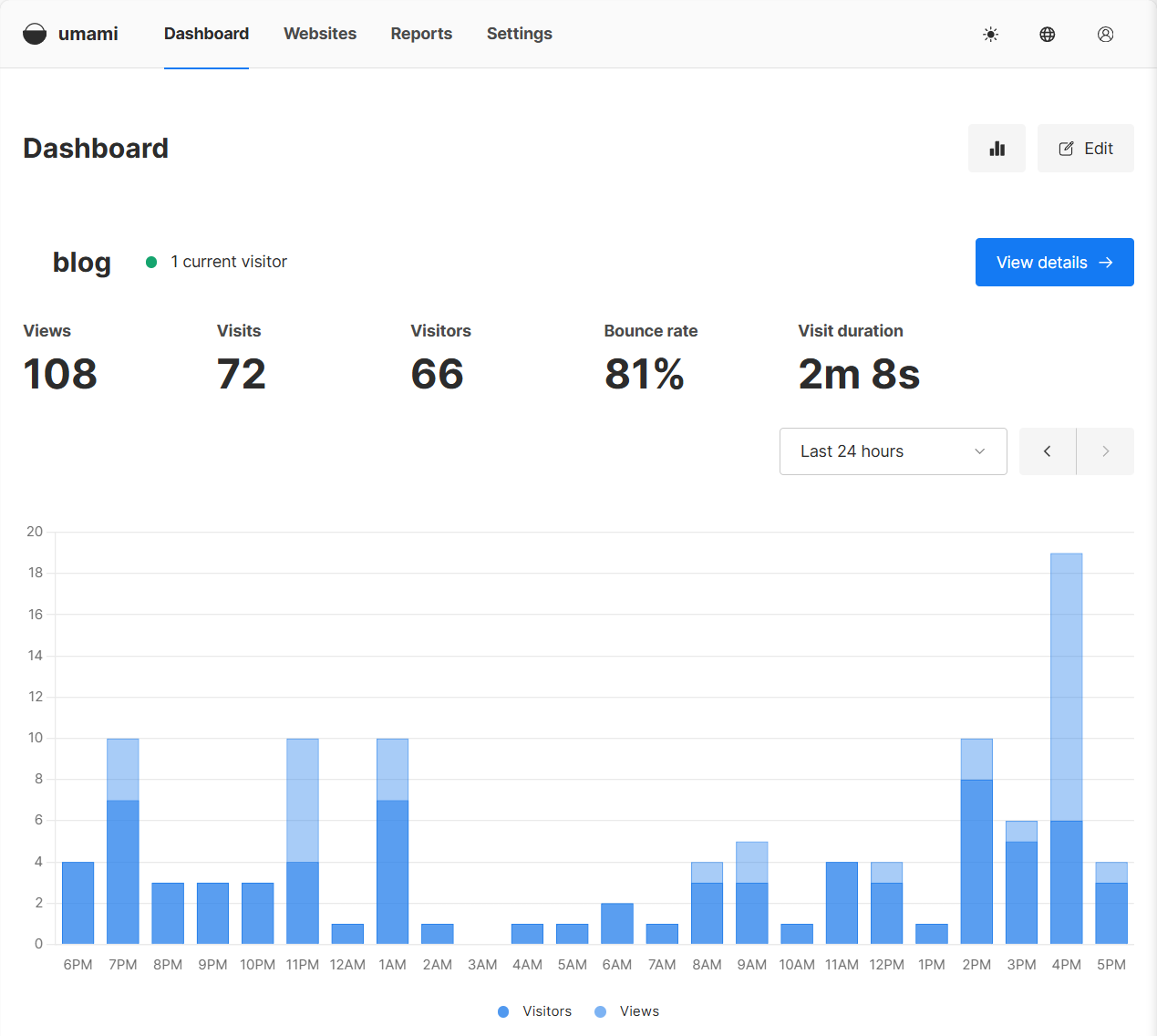Screen dimensions: 1157x1036
Task: Toggle Views series in chart legend
Action: [627, 1011]
